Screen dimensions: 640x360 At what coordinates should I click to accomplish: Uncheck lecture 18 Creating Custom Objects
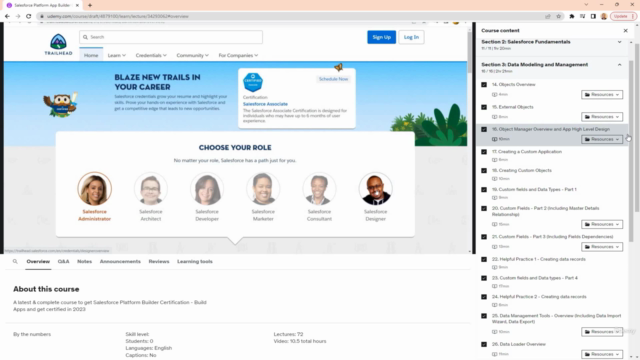coord(484,171)
